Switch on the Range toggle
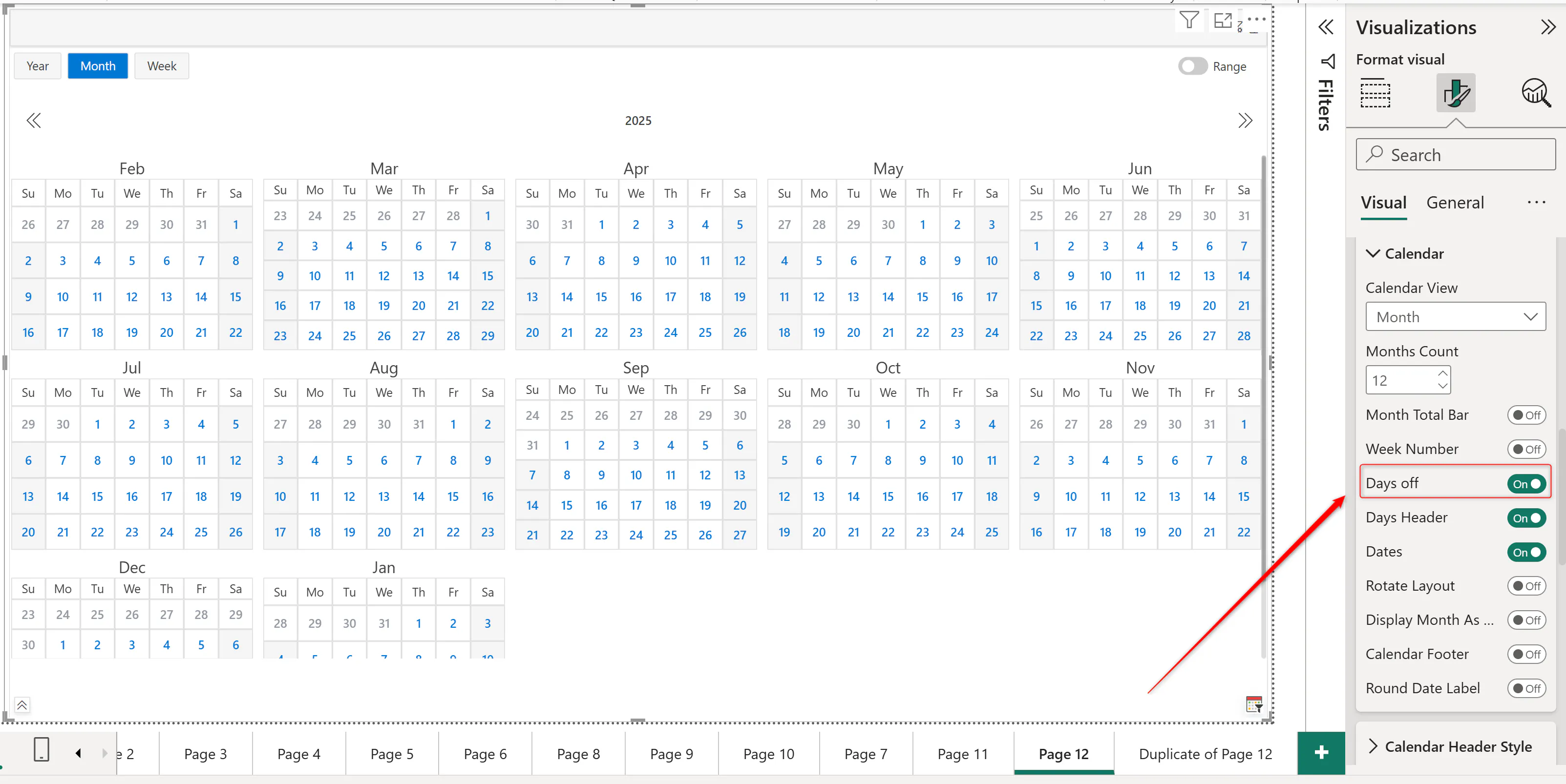The width and height of the screenshot is (1566, 784). coord(1192,66)
